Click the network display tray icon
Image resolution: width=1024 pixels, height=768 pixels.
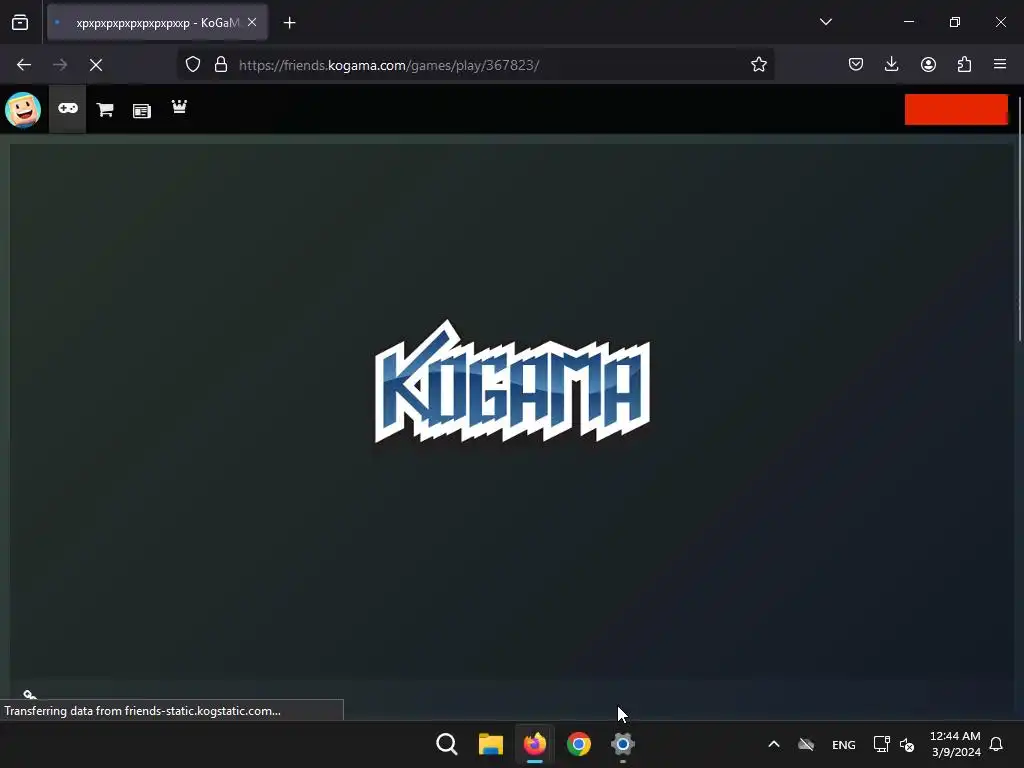882,744
